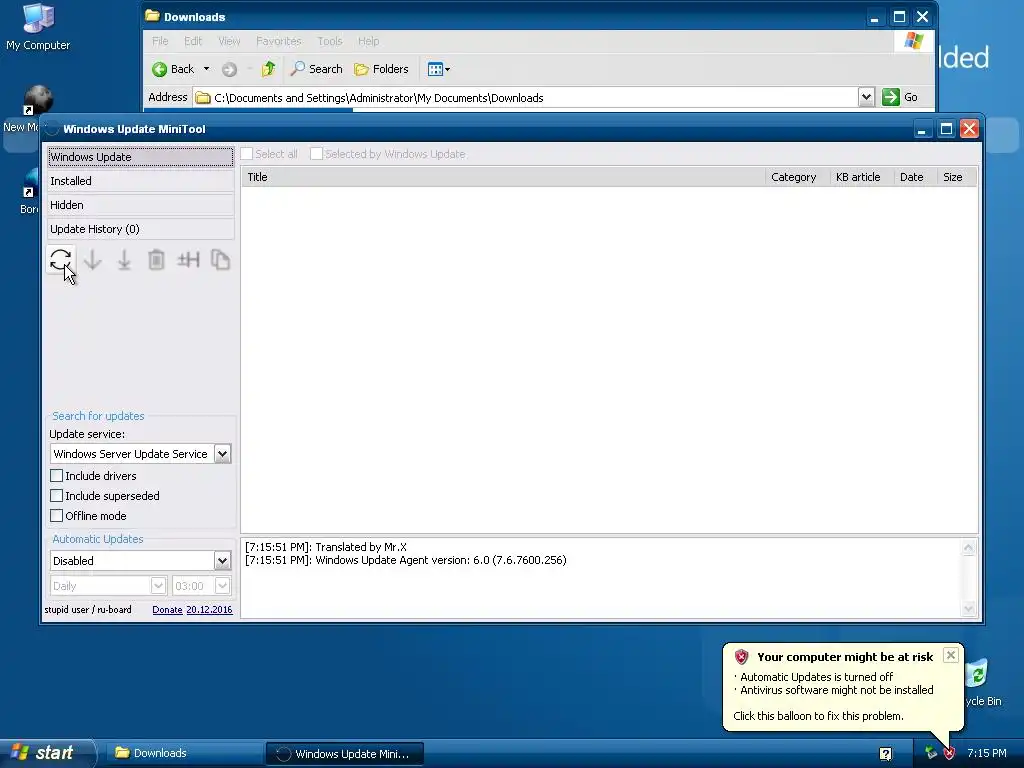Screen dimensions: 1024x768
Task: Sort by KB article column header
Action: pyautogui.click(x=861, y=177)
